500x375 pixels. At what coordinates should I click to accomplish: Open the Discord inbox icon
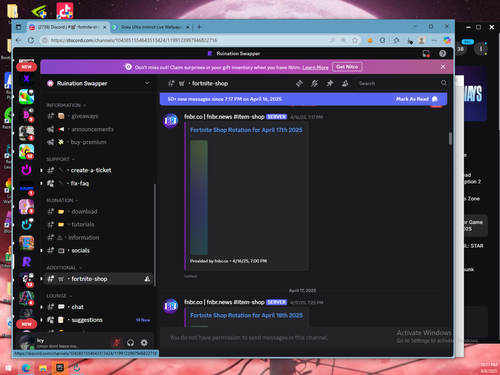[426, 54]
